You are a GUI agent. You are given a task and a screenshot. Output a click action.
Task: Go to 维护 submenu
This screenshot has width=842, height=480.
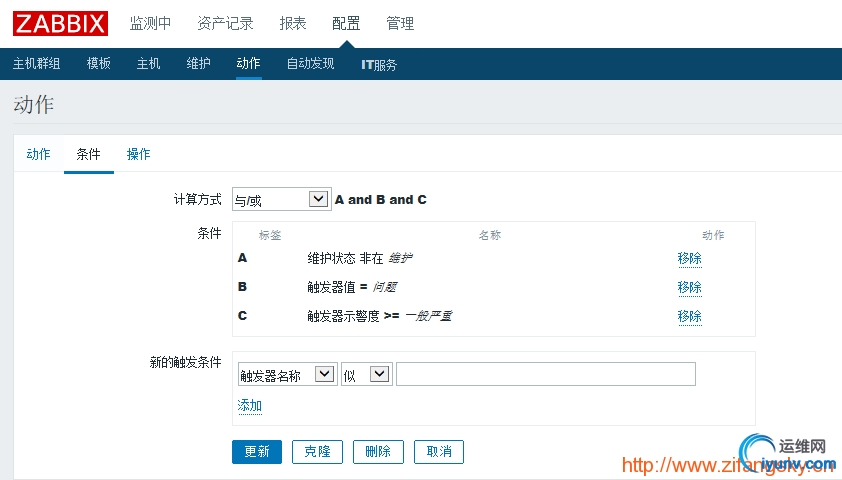pos(198,64)
